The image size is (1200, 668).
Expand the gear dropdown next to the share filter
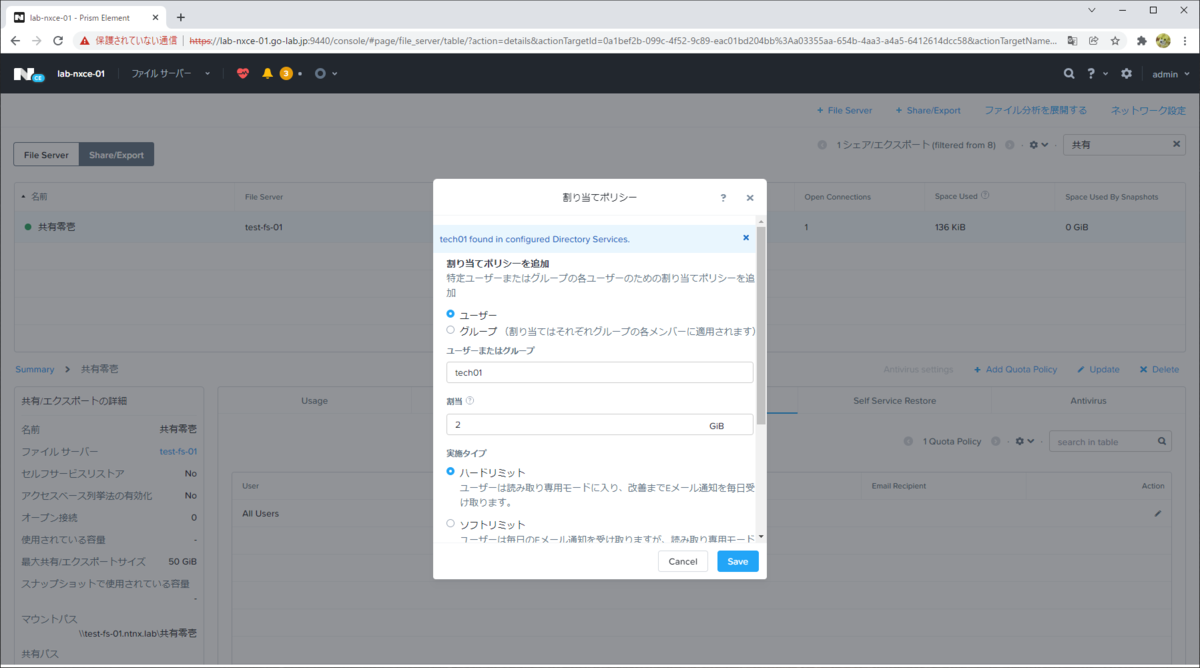coord(1036,144)
